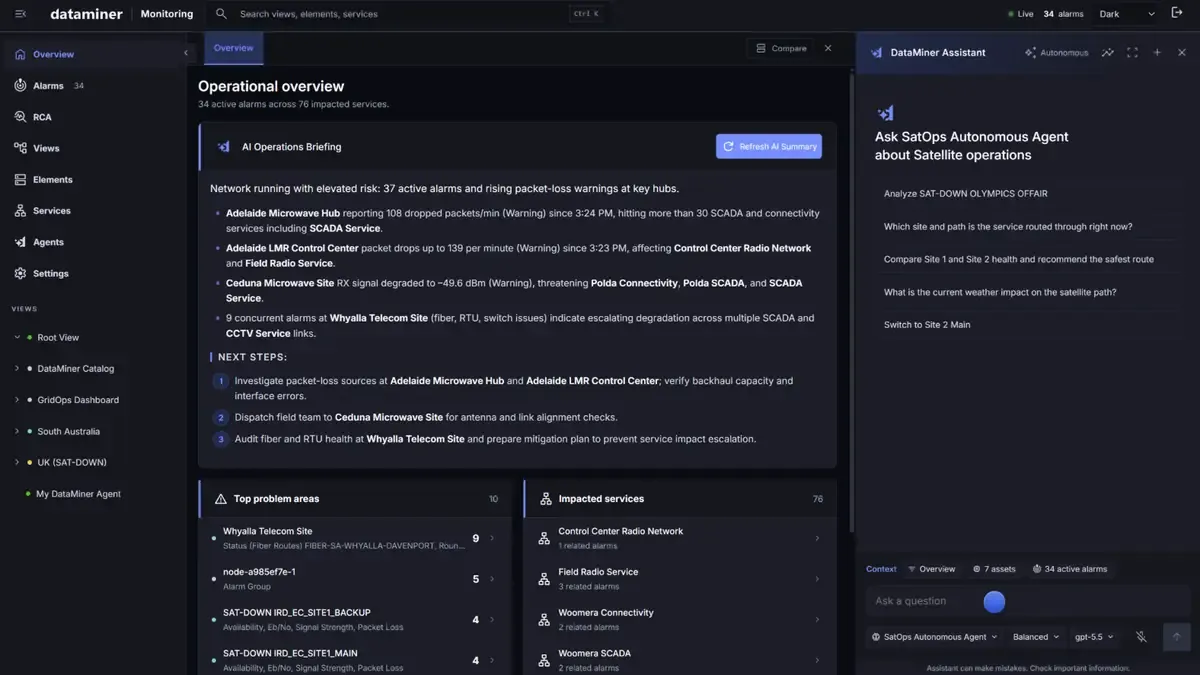1200x675 pixels.
Task: Open Control Center Radio Network service chevron
Action: 817,538
